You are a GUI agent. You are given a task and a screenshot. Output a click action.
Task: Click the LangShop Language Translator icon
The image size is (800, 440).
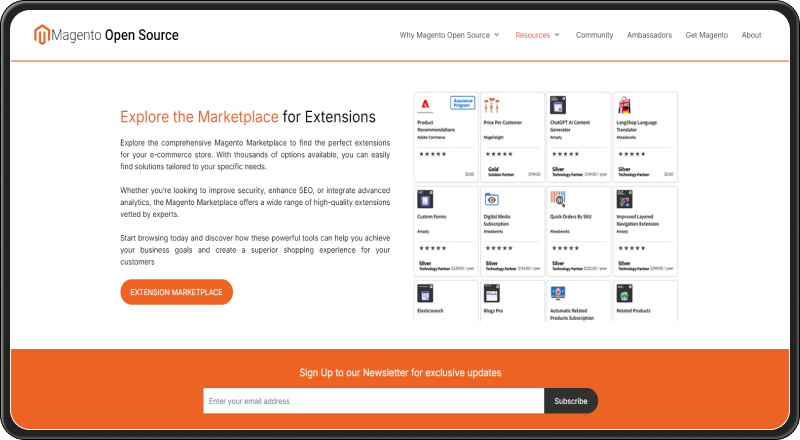[625, 105]
